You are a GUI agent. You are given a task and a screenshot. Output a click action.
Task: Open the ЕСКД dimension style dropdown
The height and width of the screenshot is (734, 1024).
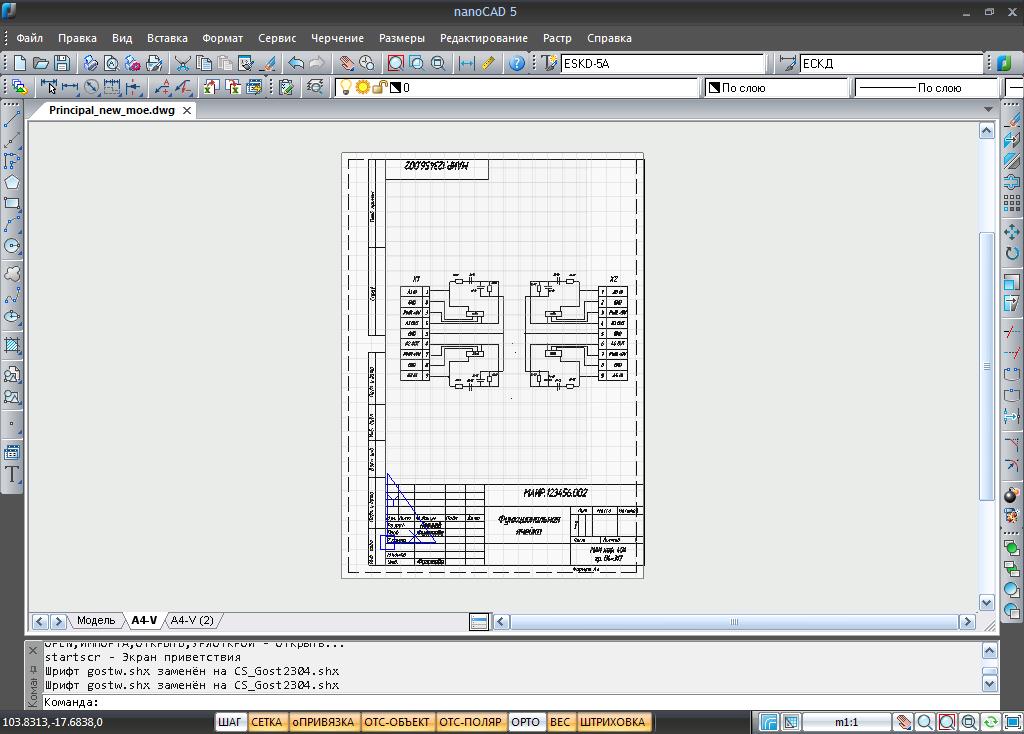(x=891, y=63)
